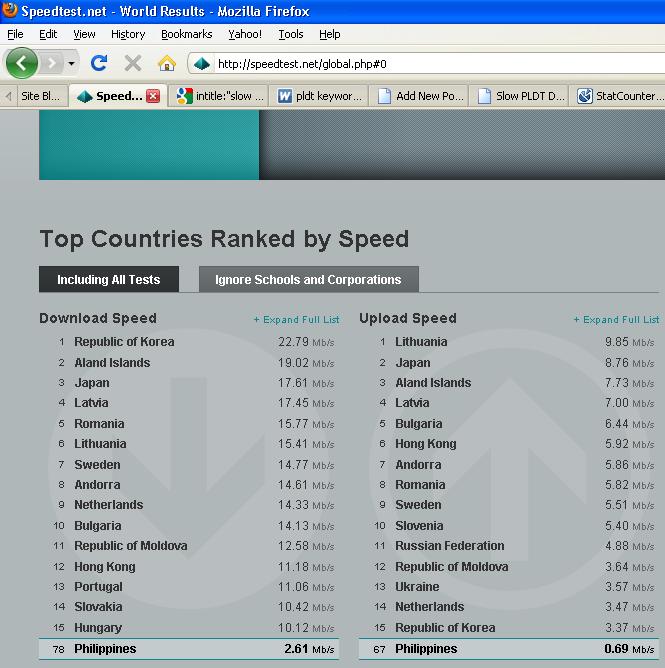Click Republic of Moldova in Download list
Screen dimensions: 665x668
click(130, 546)
